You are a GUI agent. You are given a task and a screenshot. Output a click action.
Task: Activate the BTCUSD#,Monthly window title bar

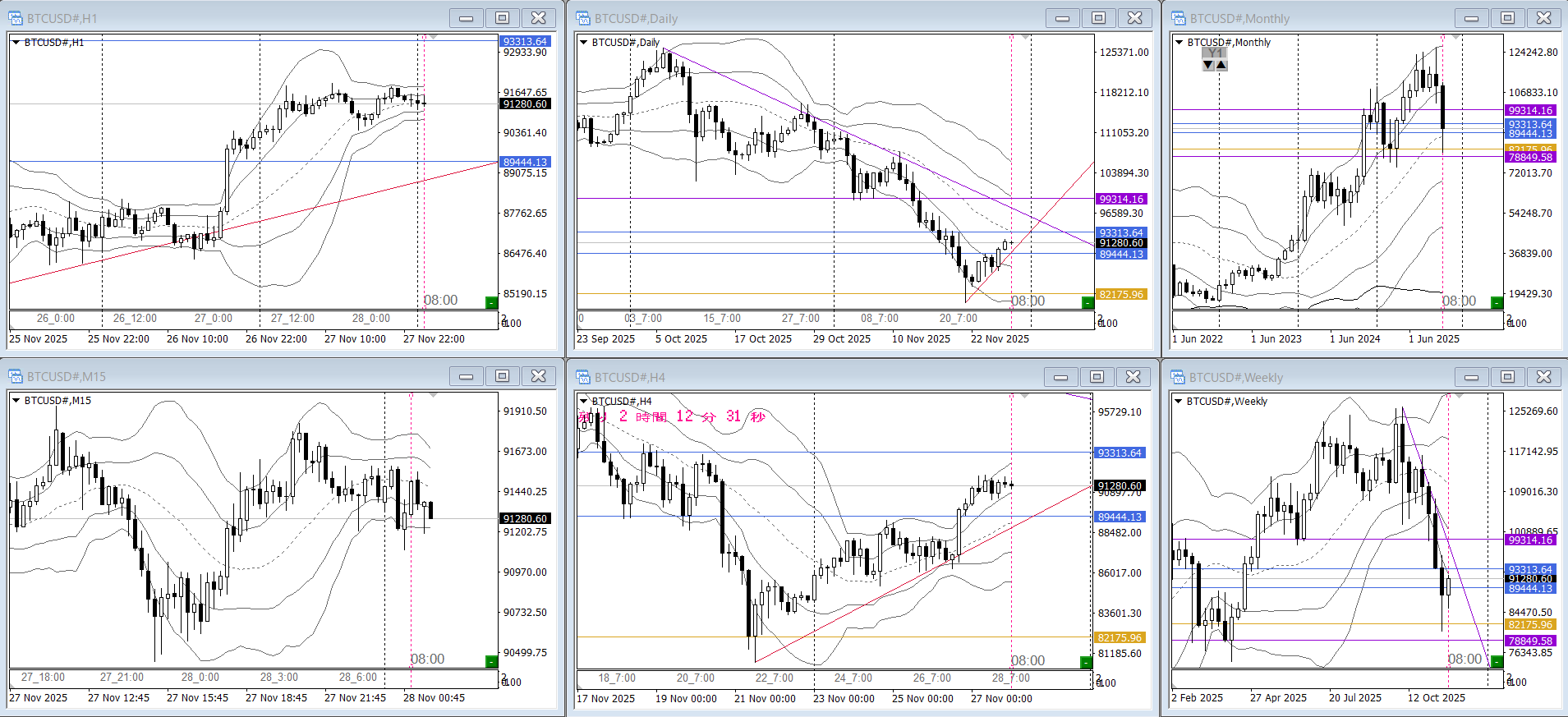pos(1314,18)
